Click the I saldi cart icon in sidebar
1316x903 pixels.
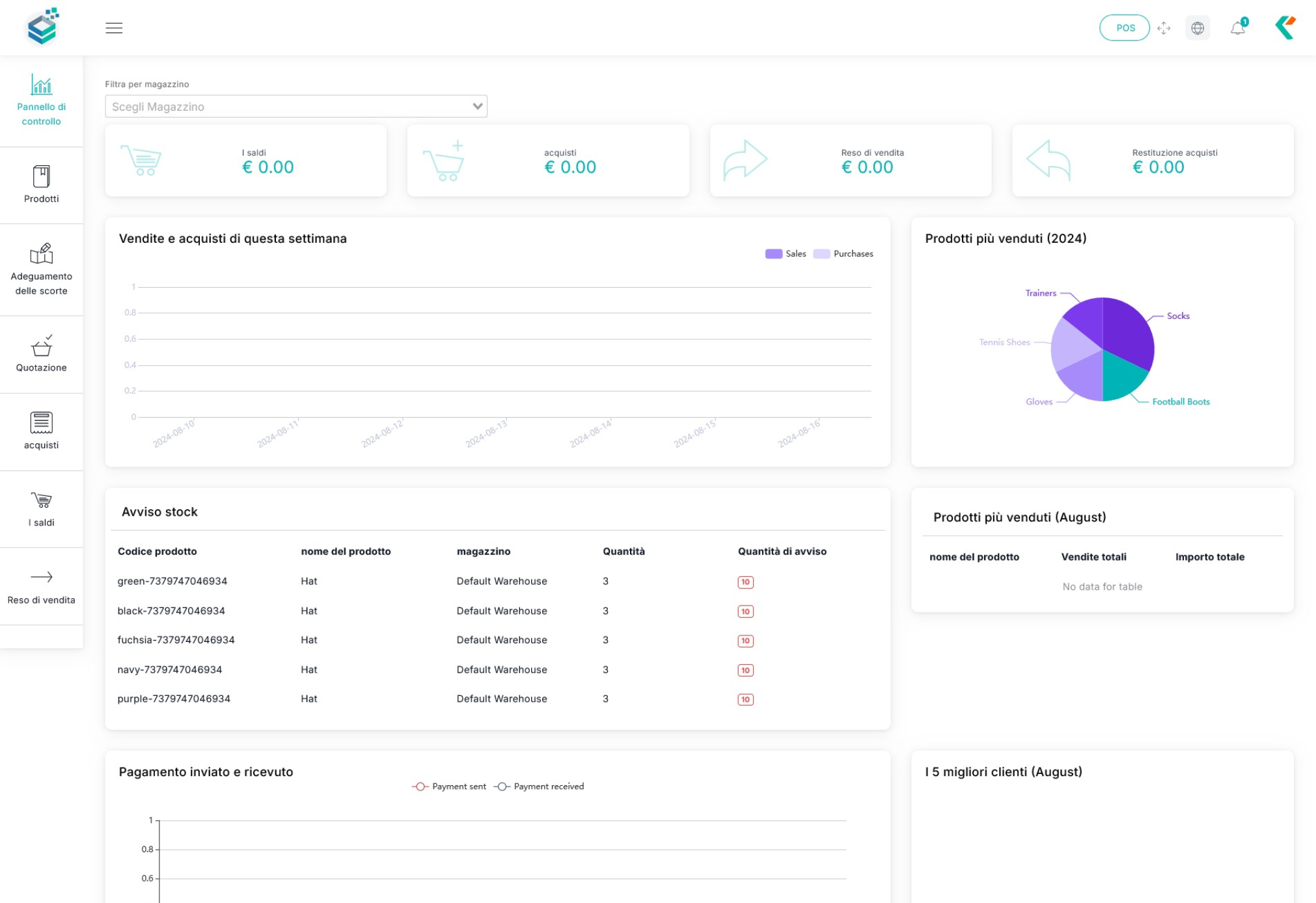pyautogui.click(x=42, y=500)
